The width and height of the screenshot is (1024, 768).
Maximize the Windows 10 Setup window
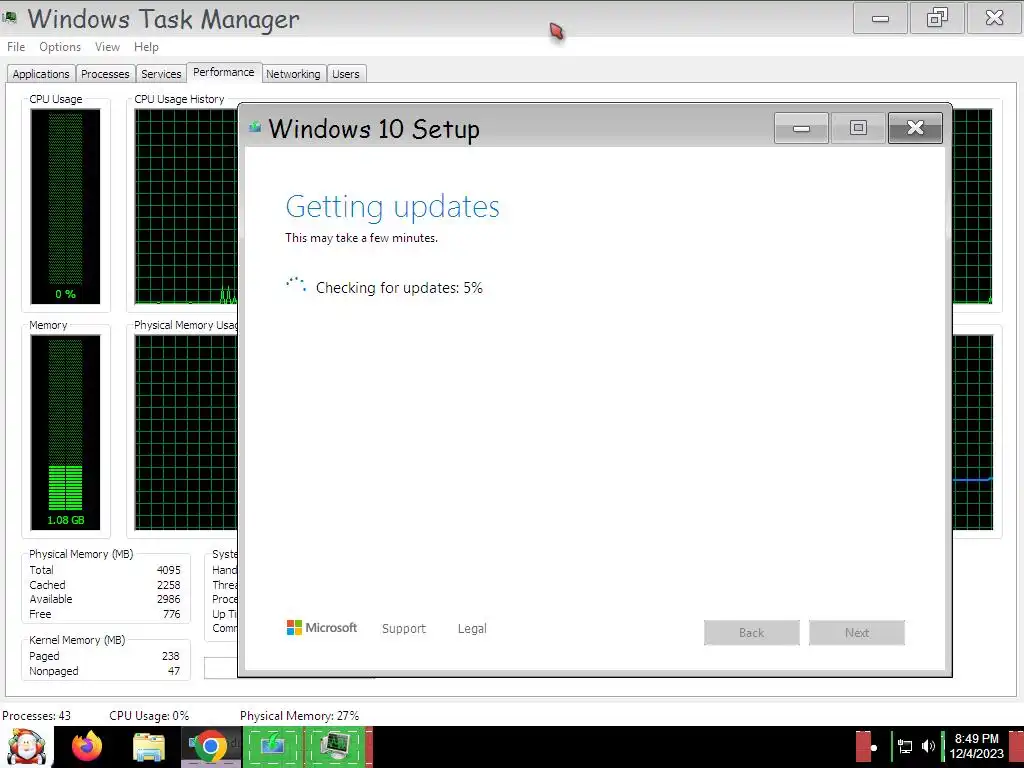858,128
